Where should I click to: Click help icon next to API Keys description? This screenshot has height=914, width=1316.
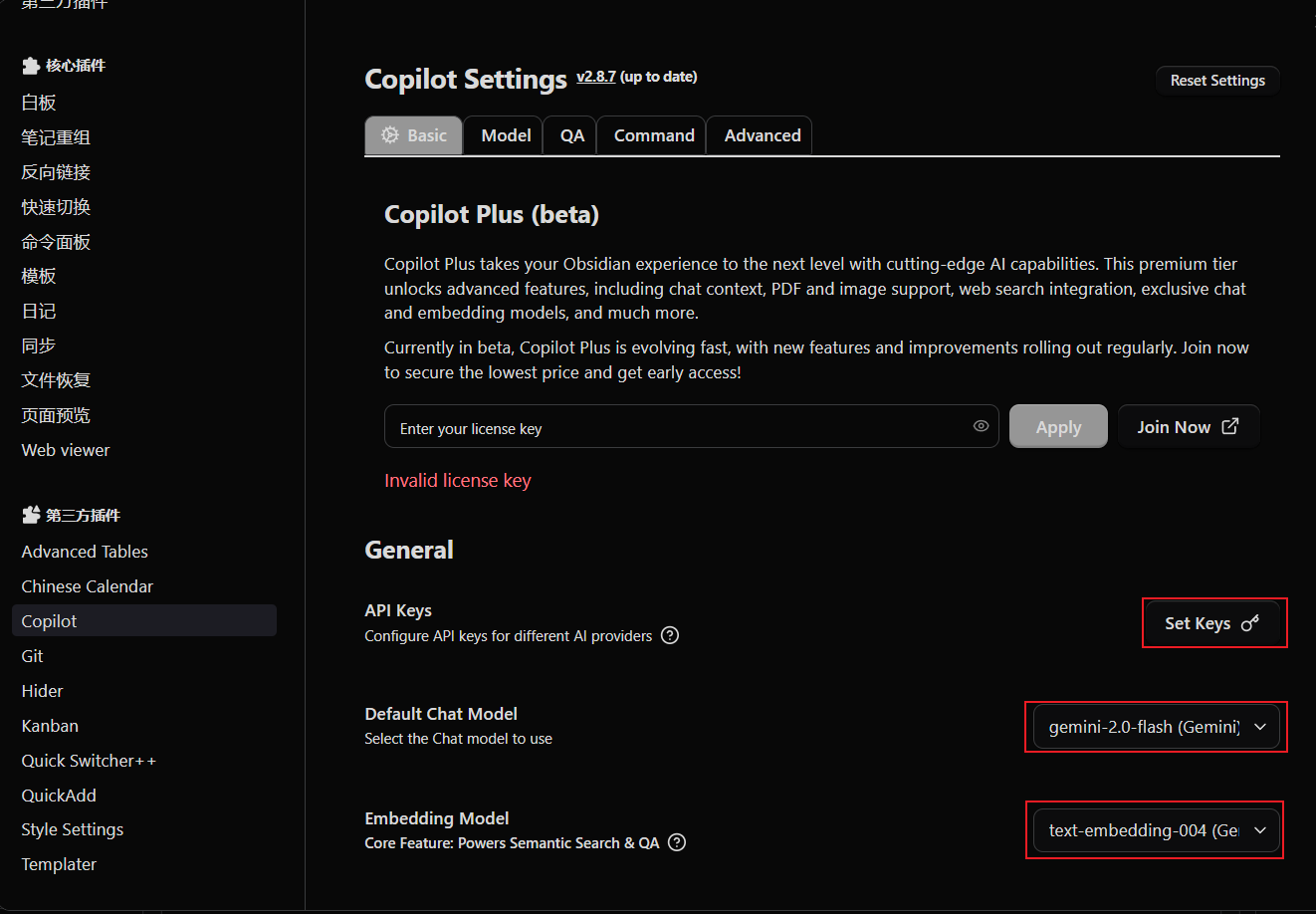pyautogui.click(x=670, y=635)
